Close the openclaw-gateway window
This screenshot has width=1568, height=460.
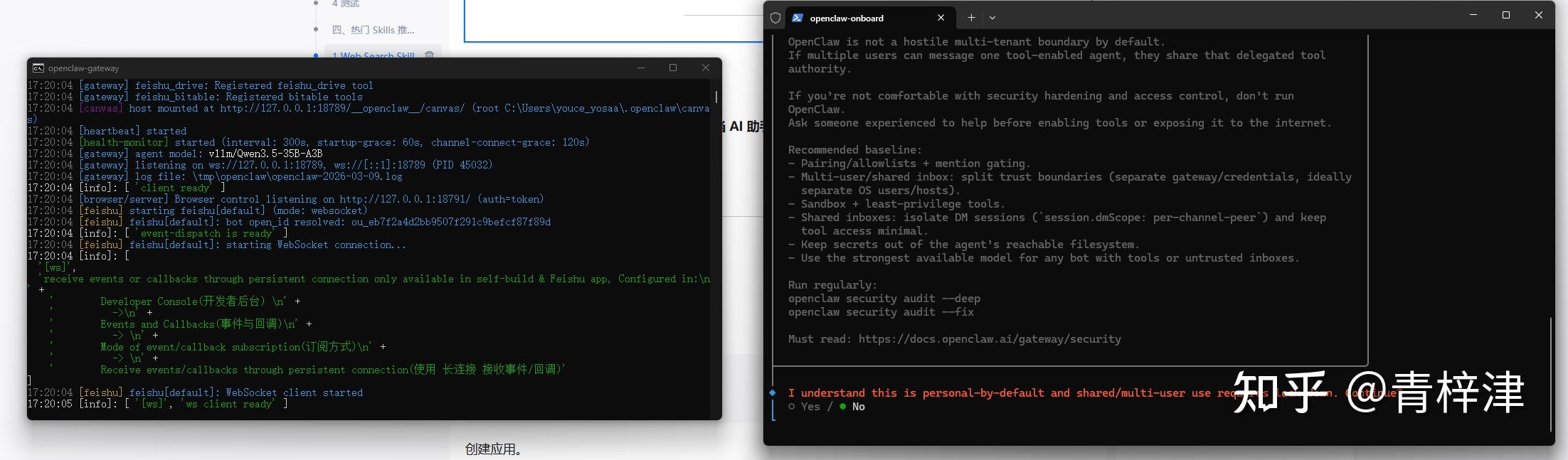point(705,68)
